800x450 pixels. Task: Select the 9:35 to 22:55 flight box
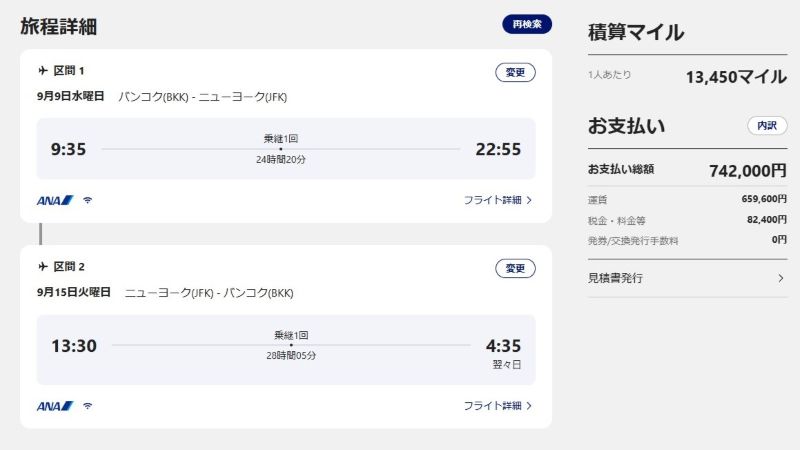pos(286,148)
